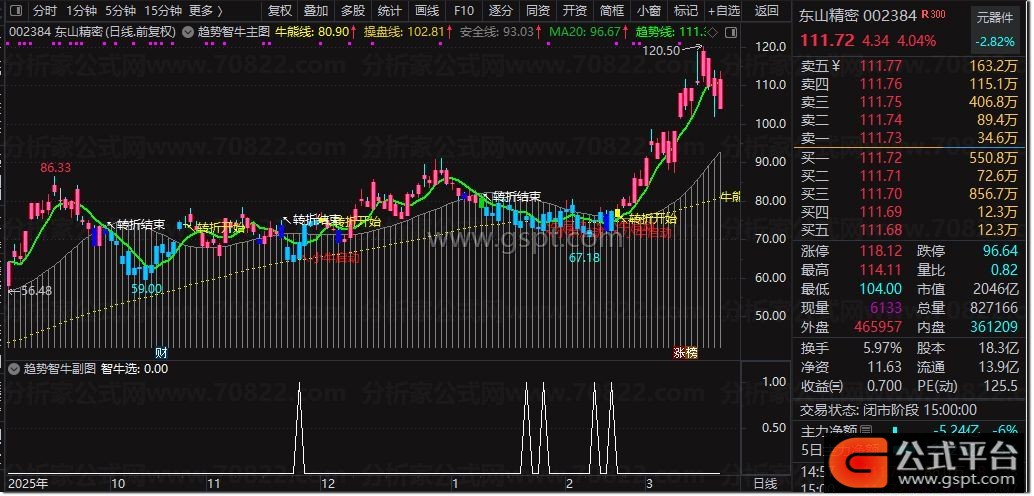Open the 趋势智牛主图 indicator dropdown
Viewport: 1034px width, 496px height.
click(x=231, y=32)
